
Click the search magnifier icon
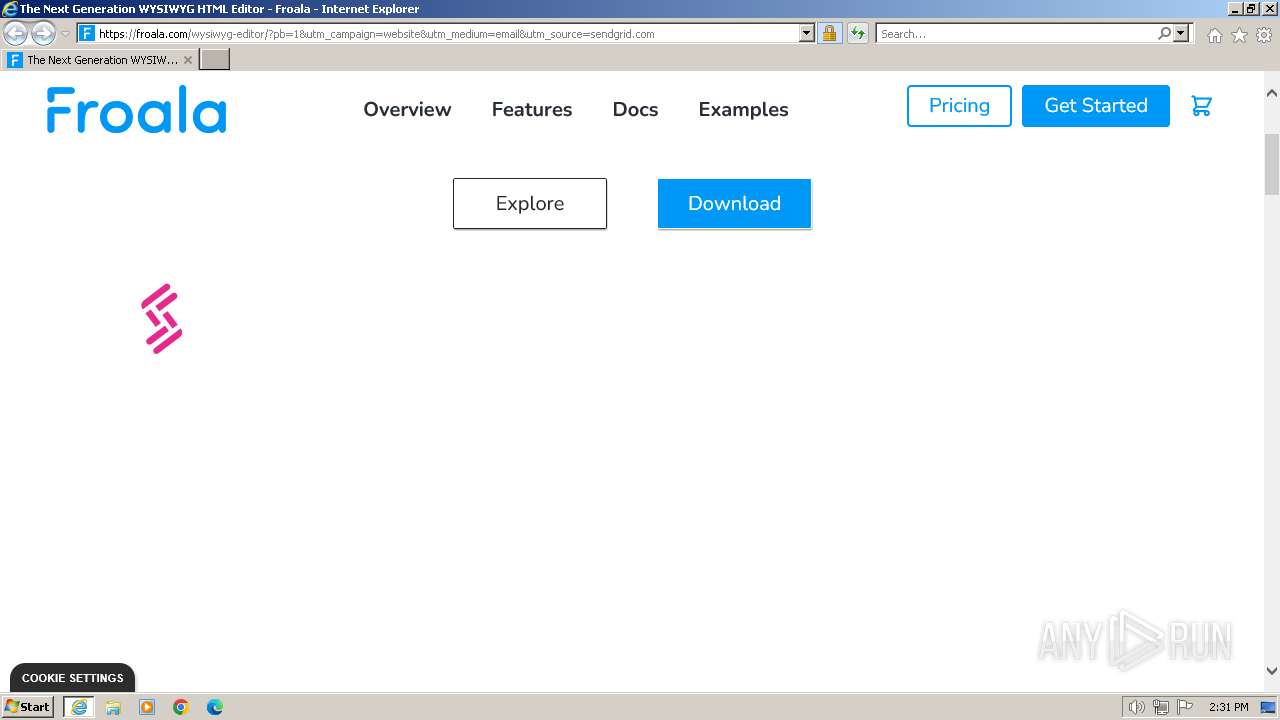(1164, 34)
